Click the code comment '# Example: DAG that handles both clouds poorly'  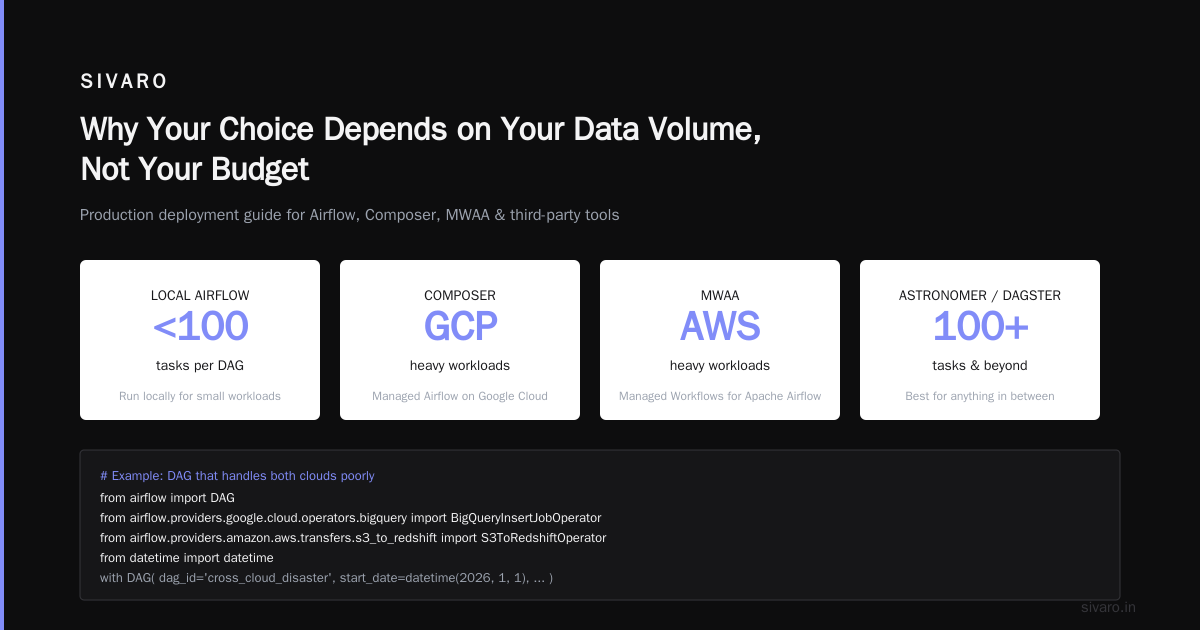point(237,476)
